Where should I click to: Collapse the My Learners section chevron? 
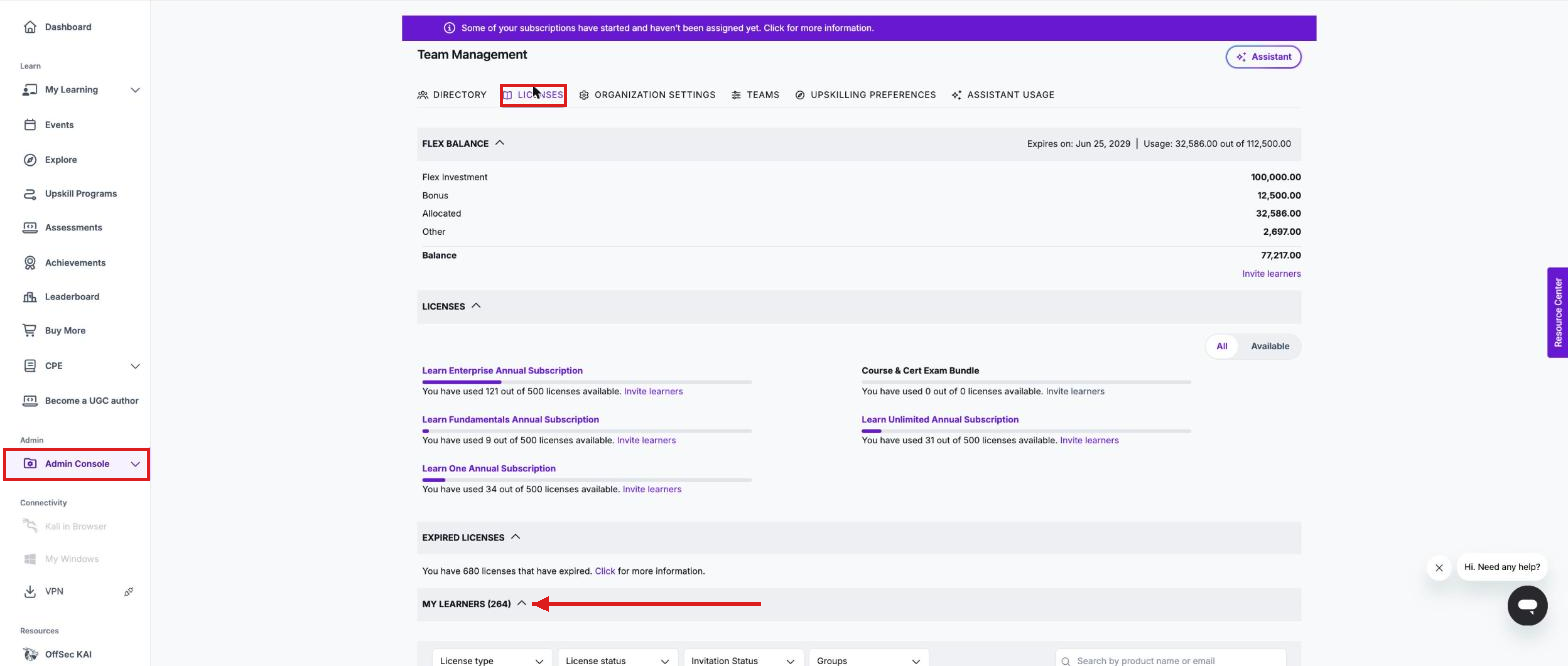[x=522, y=603]
